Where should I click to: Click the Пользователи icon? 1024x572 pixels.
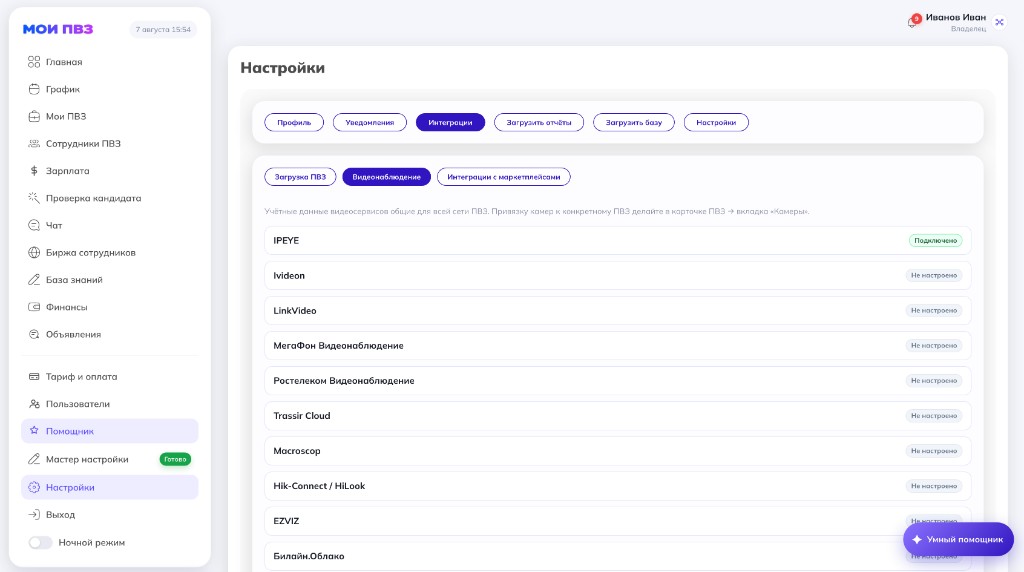34,404
